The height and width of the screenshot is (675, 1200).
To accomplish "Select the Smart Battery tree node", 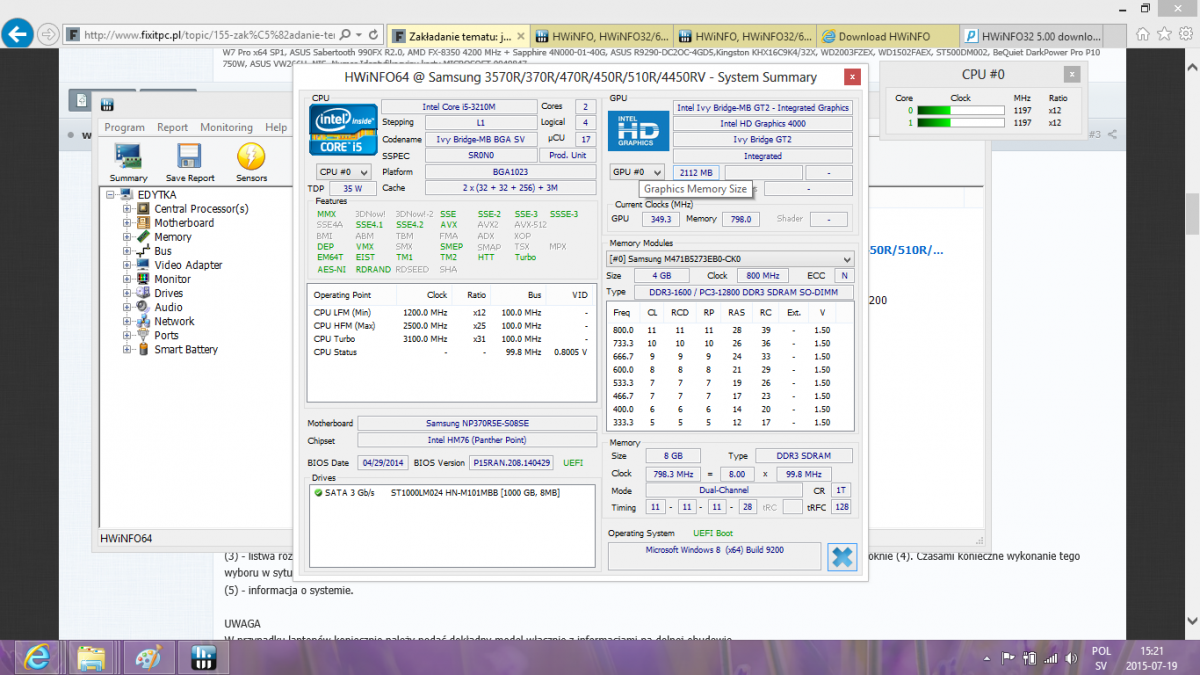I will point(186,349).
